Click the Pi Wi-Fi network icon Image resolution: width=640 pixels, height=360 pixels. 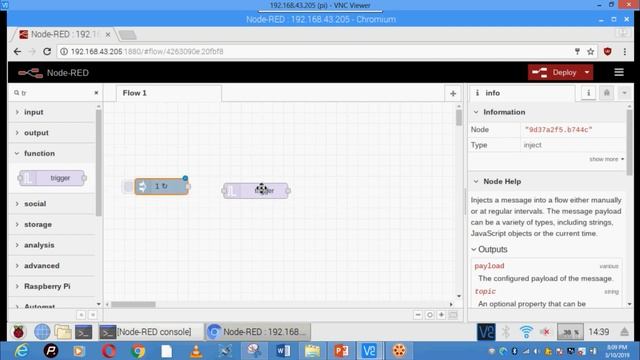[x=526, y=332]
